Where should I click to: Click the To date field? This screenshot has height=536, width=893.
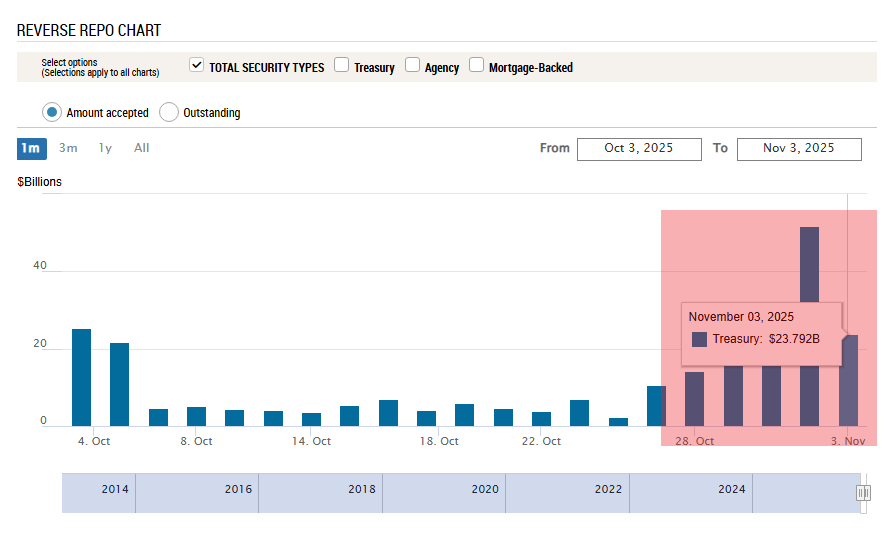pos(798,148)
